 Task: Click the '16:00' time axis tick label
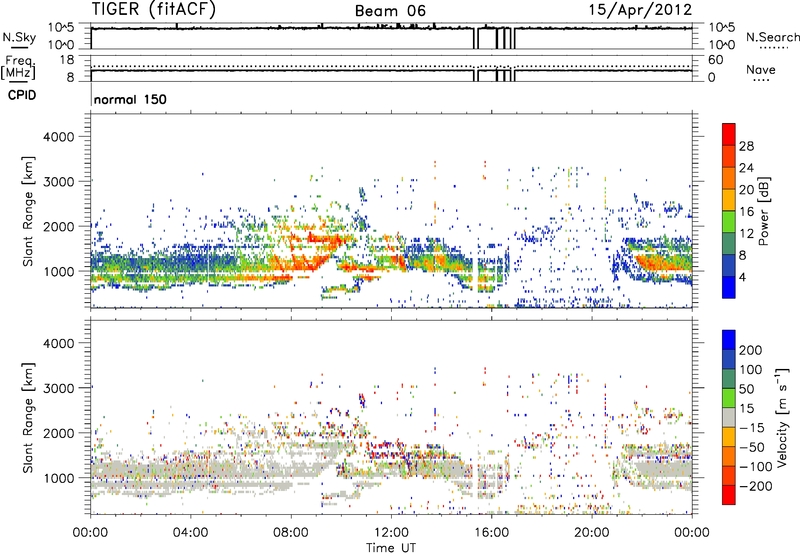click(x=491, y=533)
